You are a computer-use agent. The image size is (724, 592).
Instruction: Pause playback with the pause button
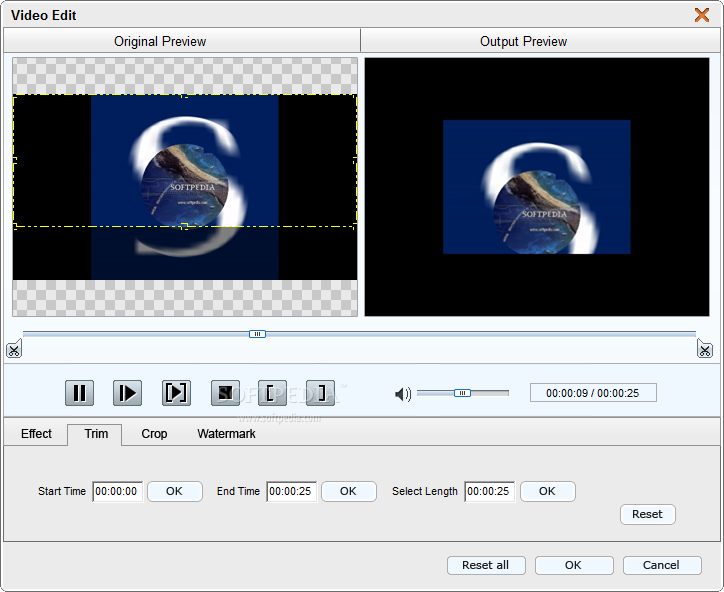click(79, 393)
